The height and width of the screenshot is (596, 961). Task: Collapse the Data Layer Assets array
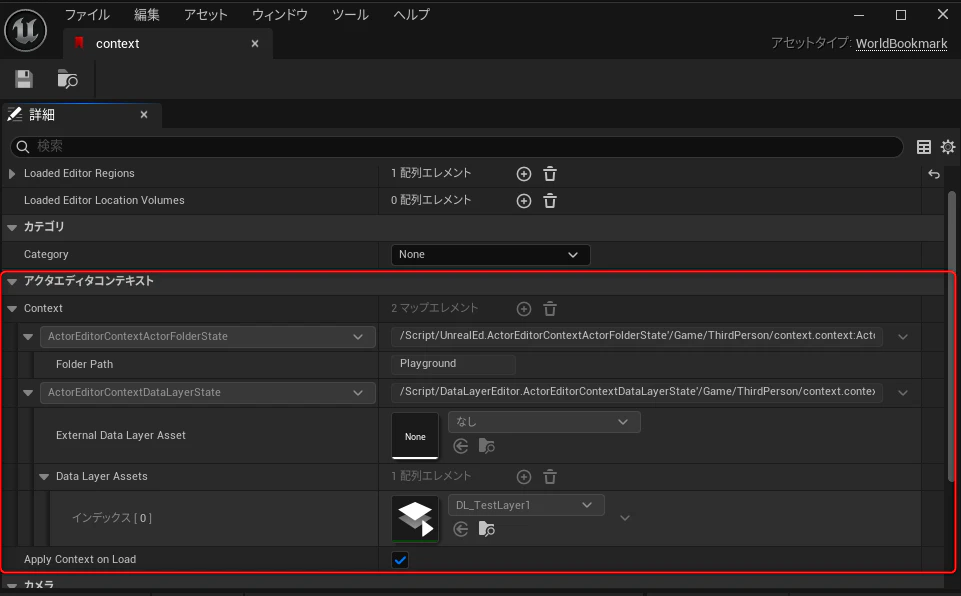(44, 477)
